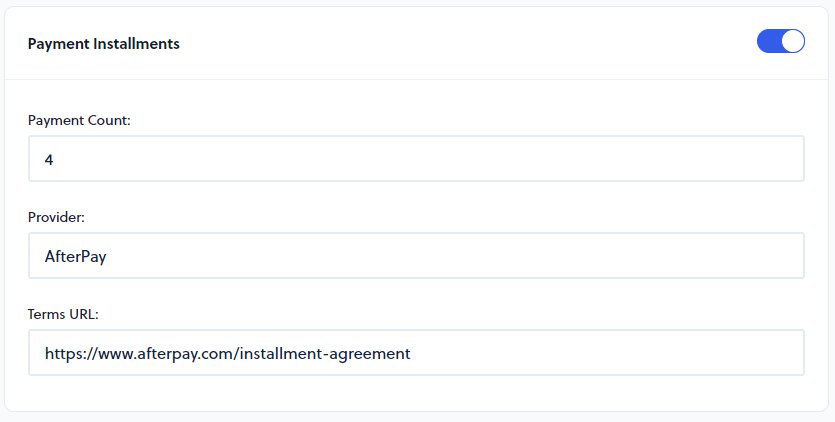
Task: Click the afterpay.com installment-agreement URL text
Action: [x=228, y=353]
